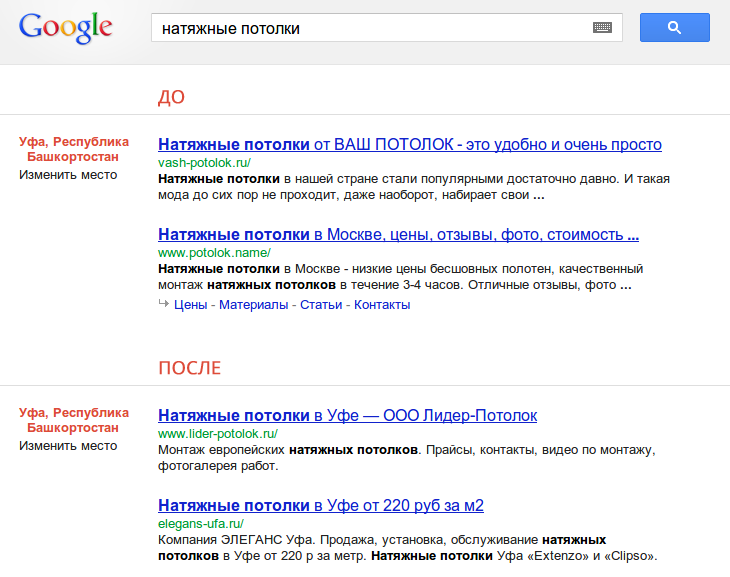Click the Уфа location text in the ДО section
Screen dimensions: 730x577
(x=74, y=149)
